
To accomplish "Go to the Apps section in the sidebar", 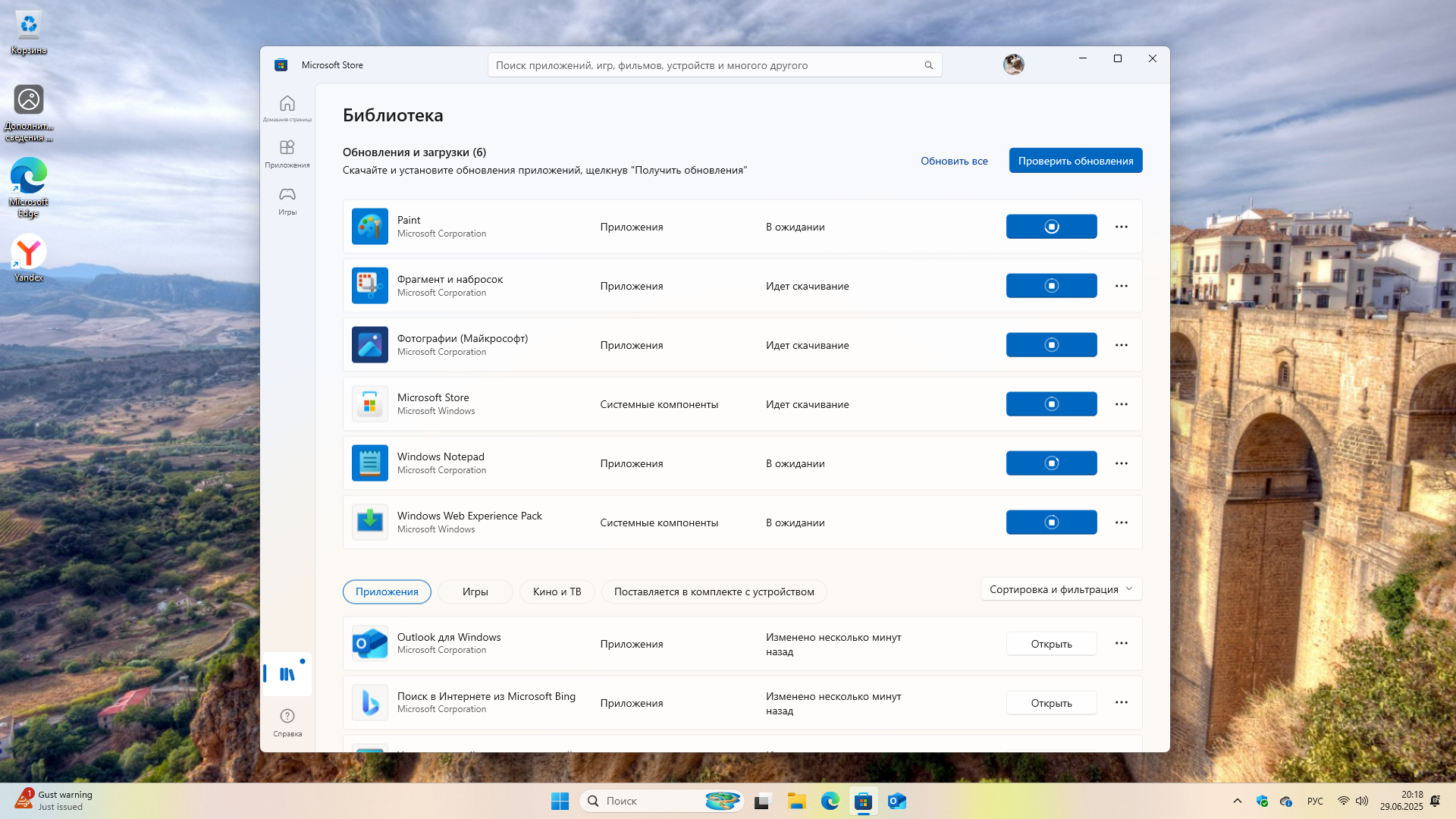I will pyautogui.click(x=287, y=152).
